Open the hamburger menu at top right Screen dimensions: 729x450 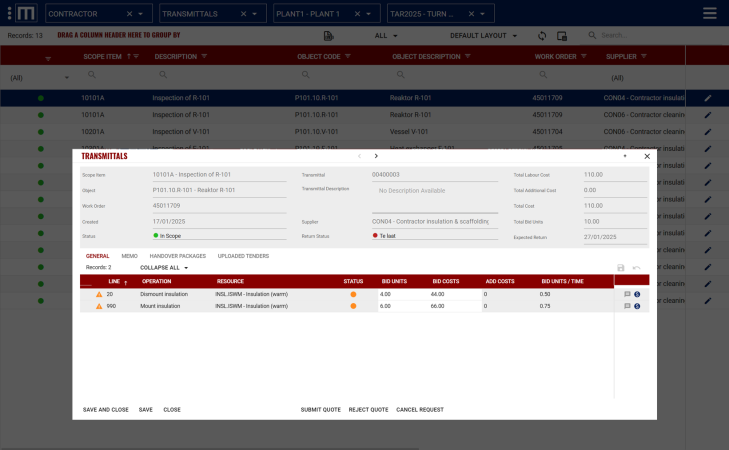(709, 13)
